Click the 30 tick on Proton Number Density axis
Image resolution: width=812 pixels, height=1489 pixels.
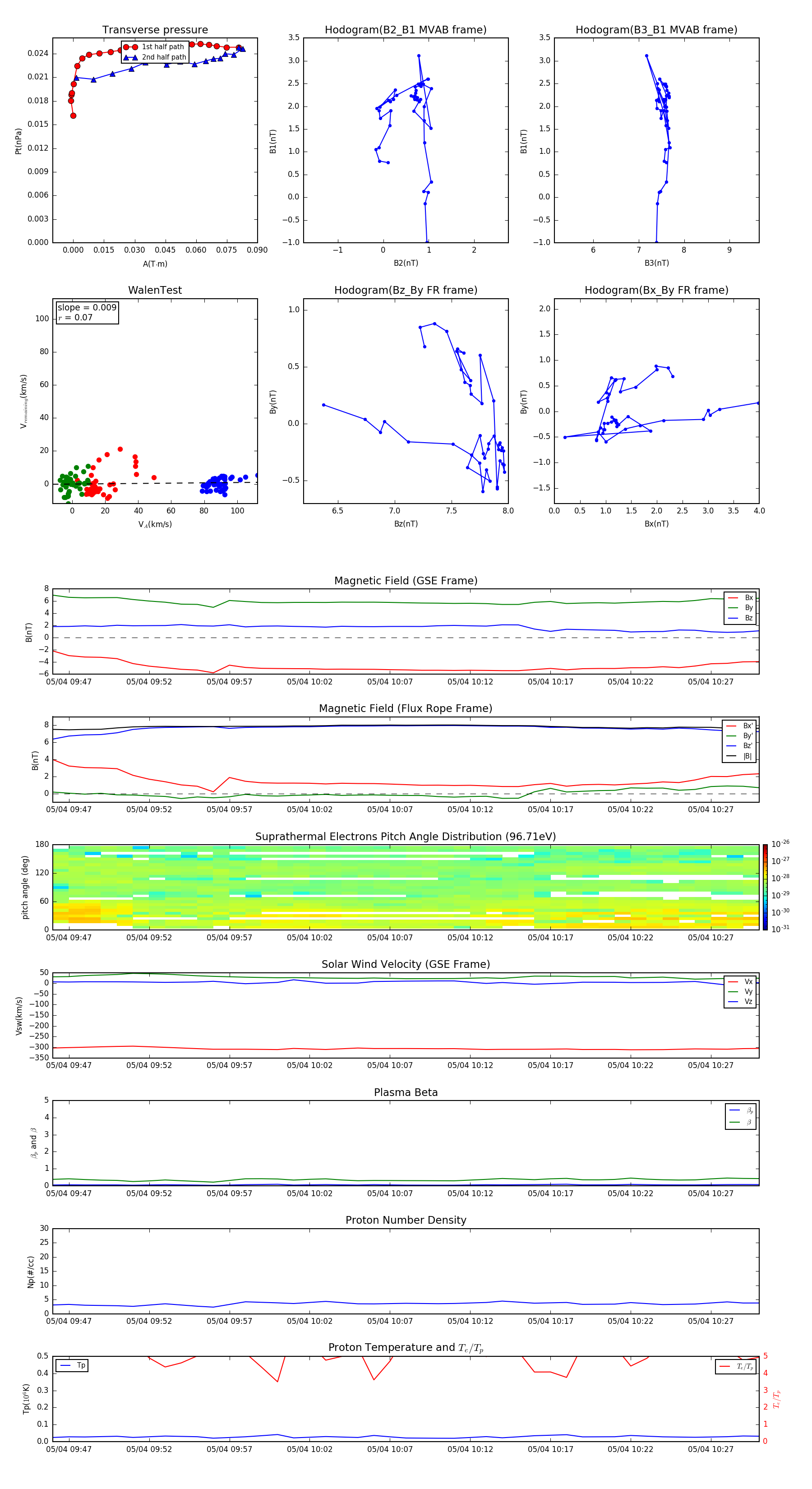click(x=45, y=1228)
